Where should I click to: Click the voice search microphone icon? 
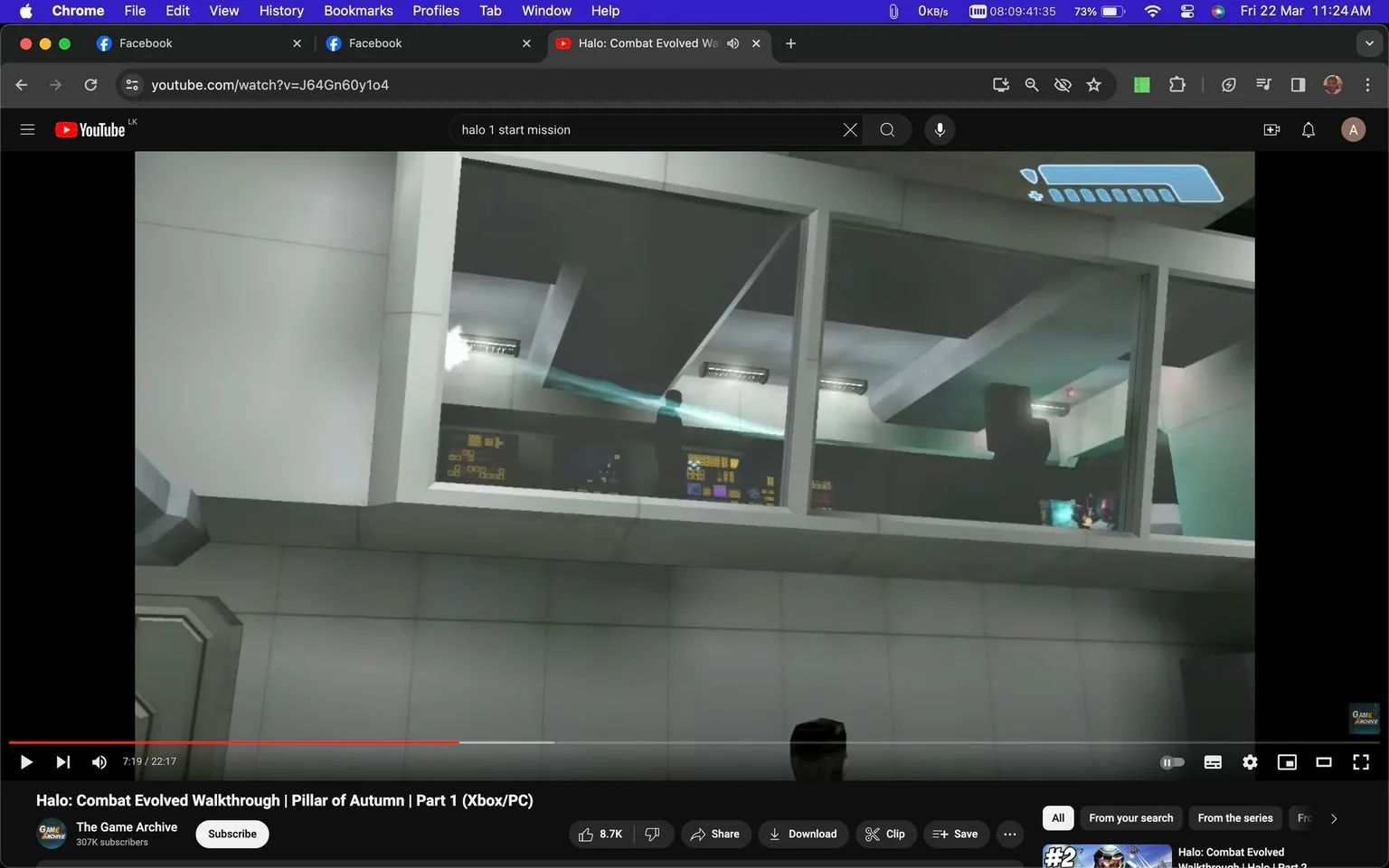pos(940,130)
